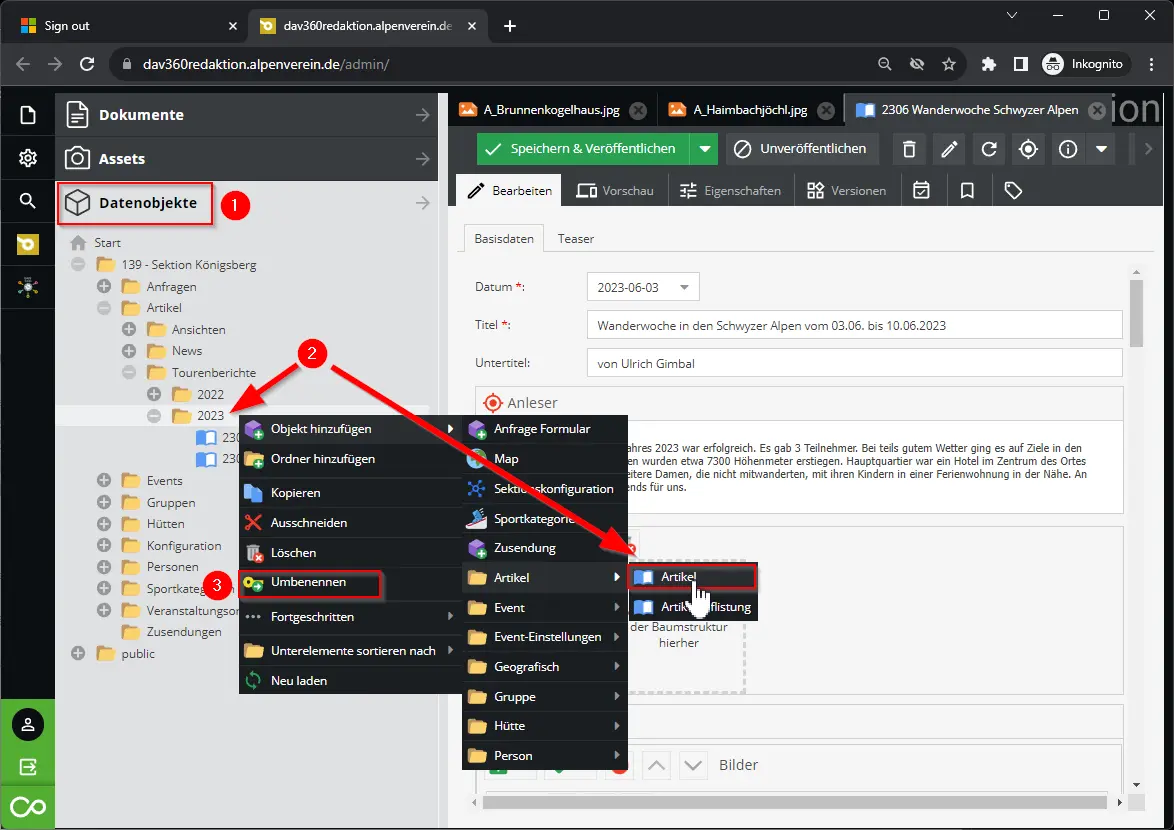Open the Datum date dropdown
Screen dimensions: 1174x830
(x=684, y=287)
